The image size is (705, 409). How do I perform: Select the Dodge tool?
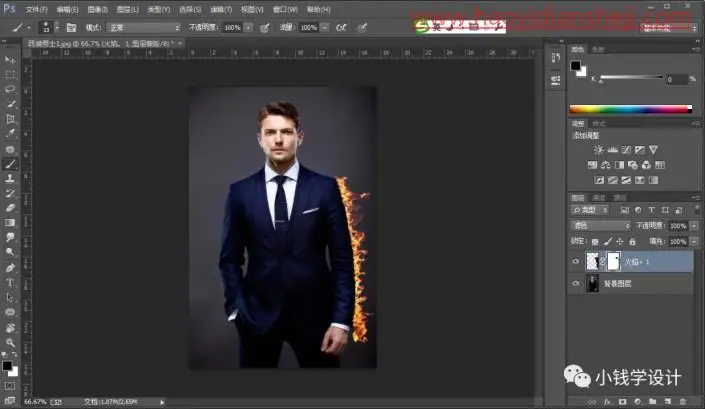tap(10, 252)
